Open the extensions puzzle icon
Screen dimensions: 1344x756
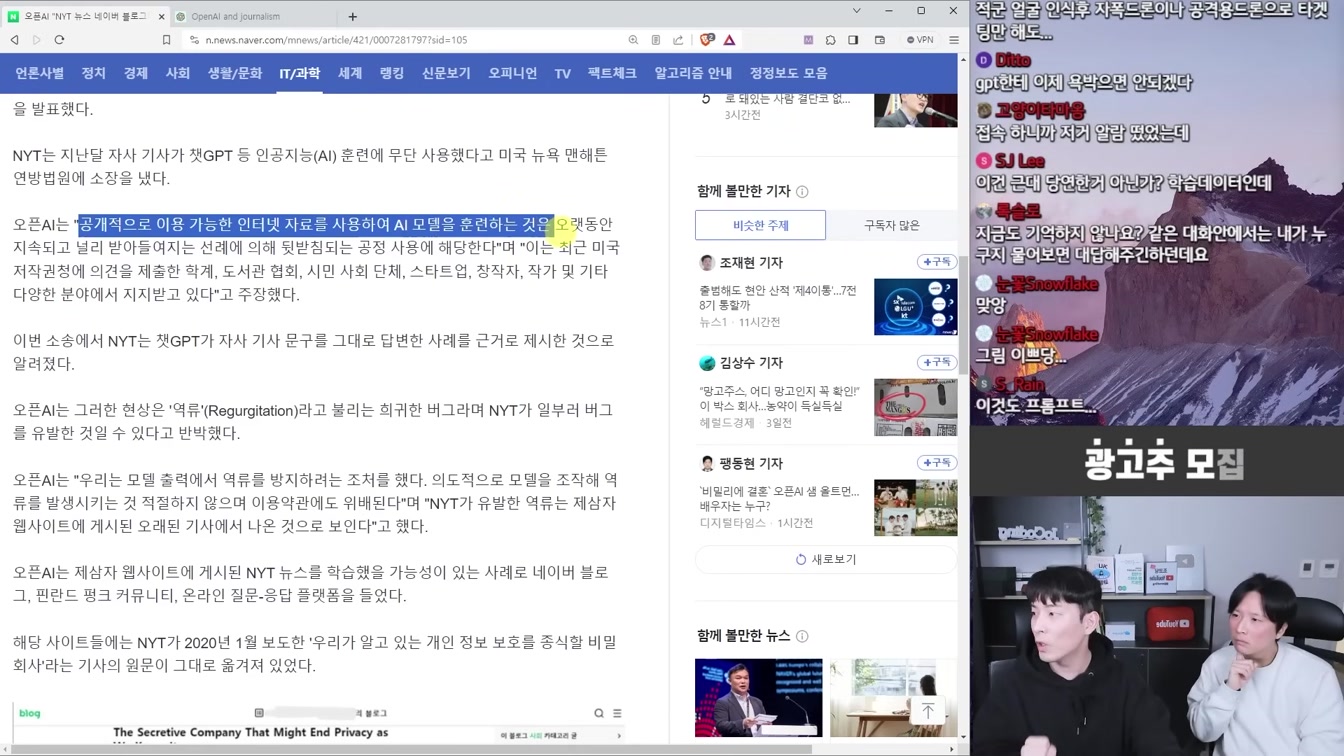[830, 40]
